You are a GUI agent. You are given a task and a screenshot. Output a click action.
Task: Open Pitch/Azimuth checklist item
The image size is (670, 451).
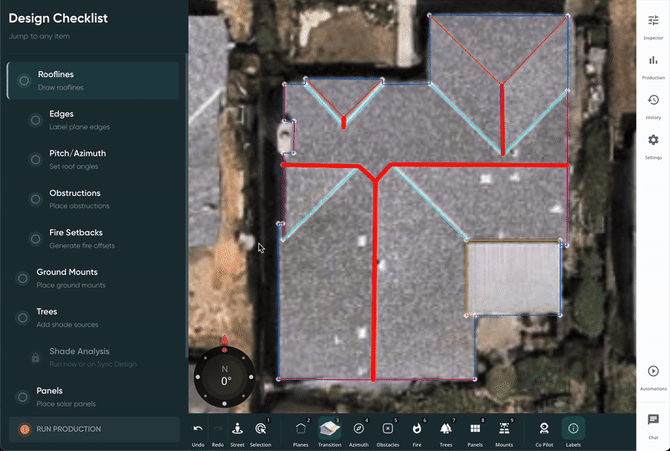[x=77, y=159]
